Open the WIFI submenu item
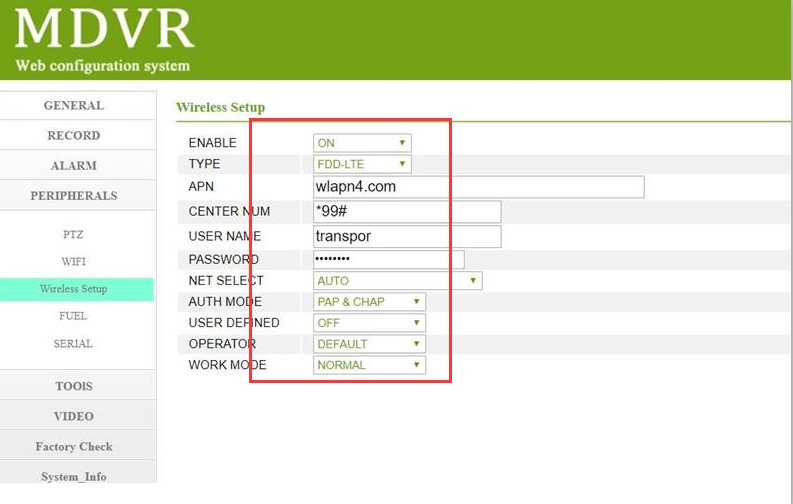The height and width of the screenshot is (504, 793). 73,261
